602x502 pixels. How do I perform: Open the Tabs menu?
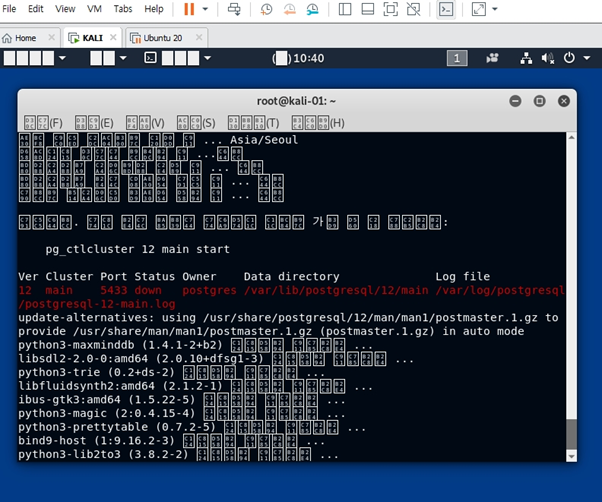tap(123, 9)
